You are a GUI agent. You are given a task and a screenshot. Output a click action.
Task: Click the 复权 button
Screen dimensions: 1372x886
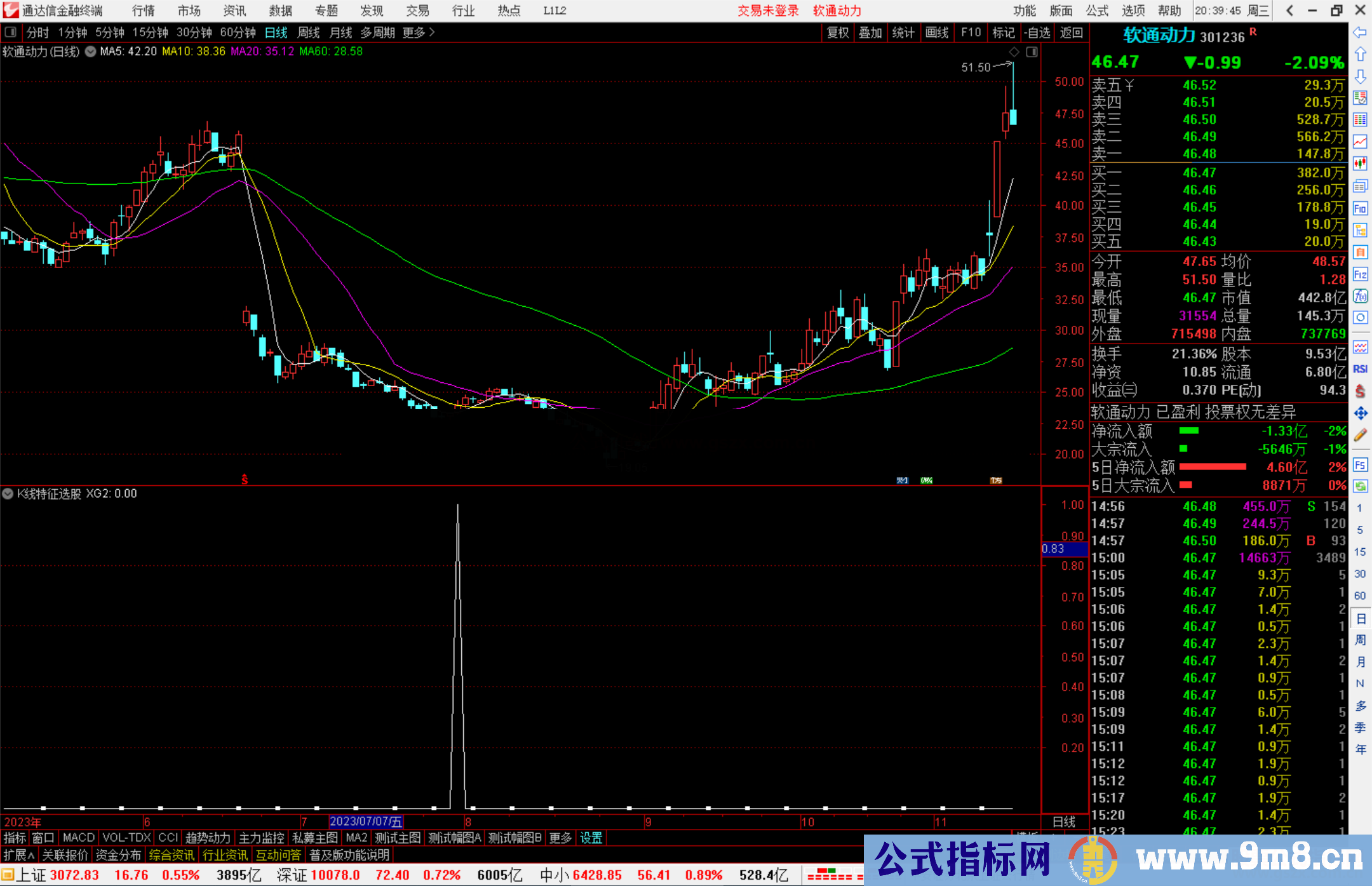838,32
